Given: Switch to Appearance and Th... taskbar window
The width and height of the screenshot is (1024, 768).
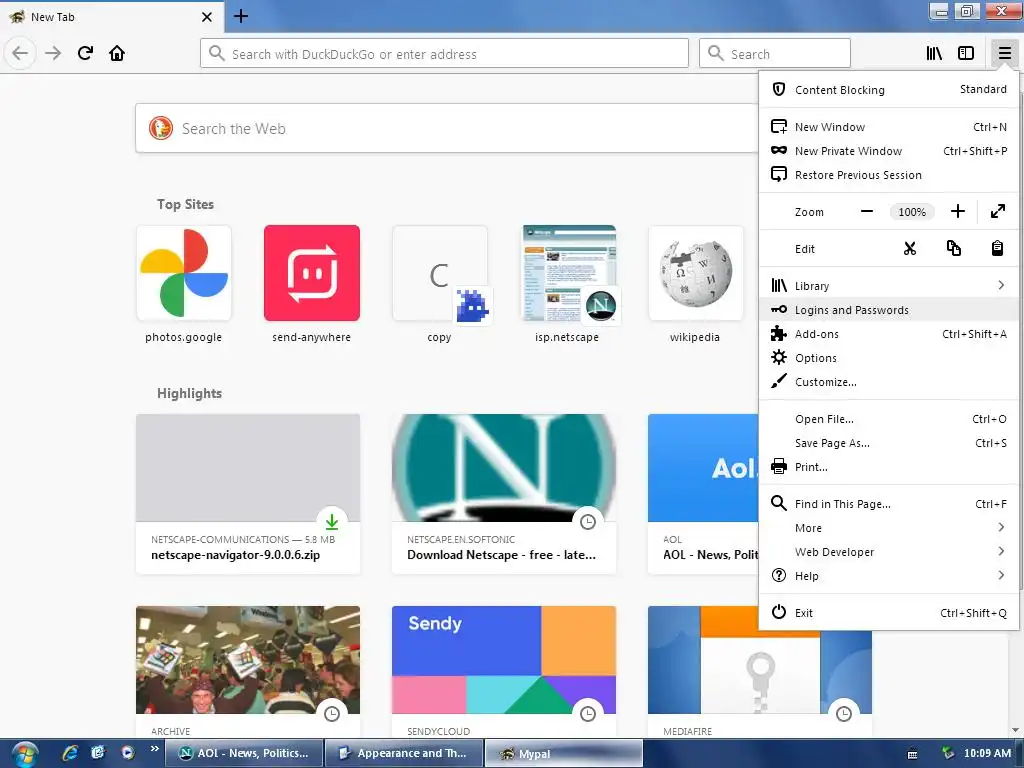Looking at the screenshot, I should tap(403, 753).
